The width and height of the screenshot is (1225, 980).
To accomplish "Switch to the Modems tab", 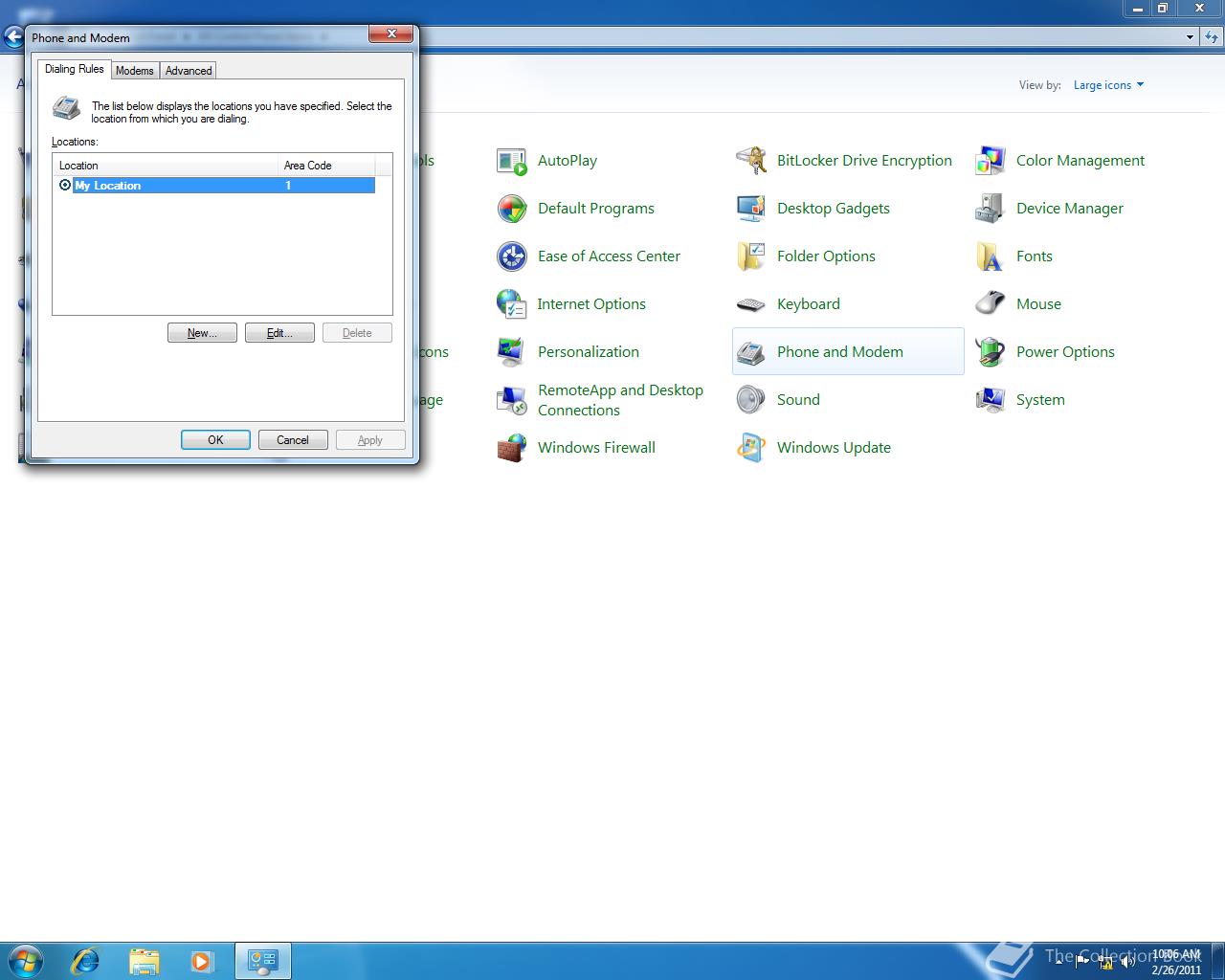I will 135,71.
